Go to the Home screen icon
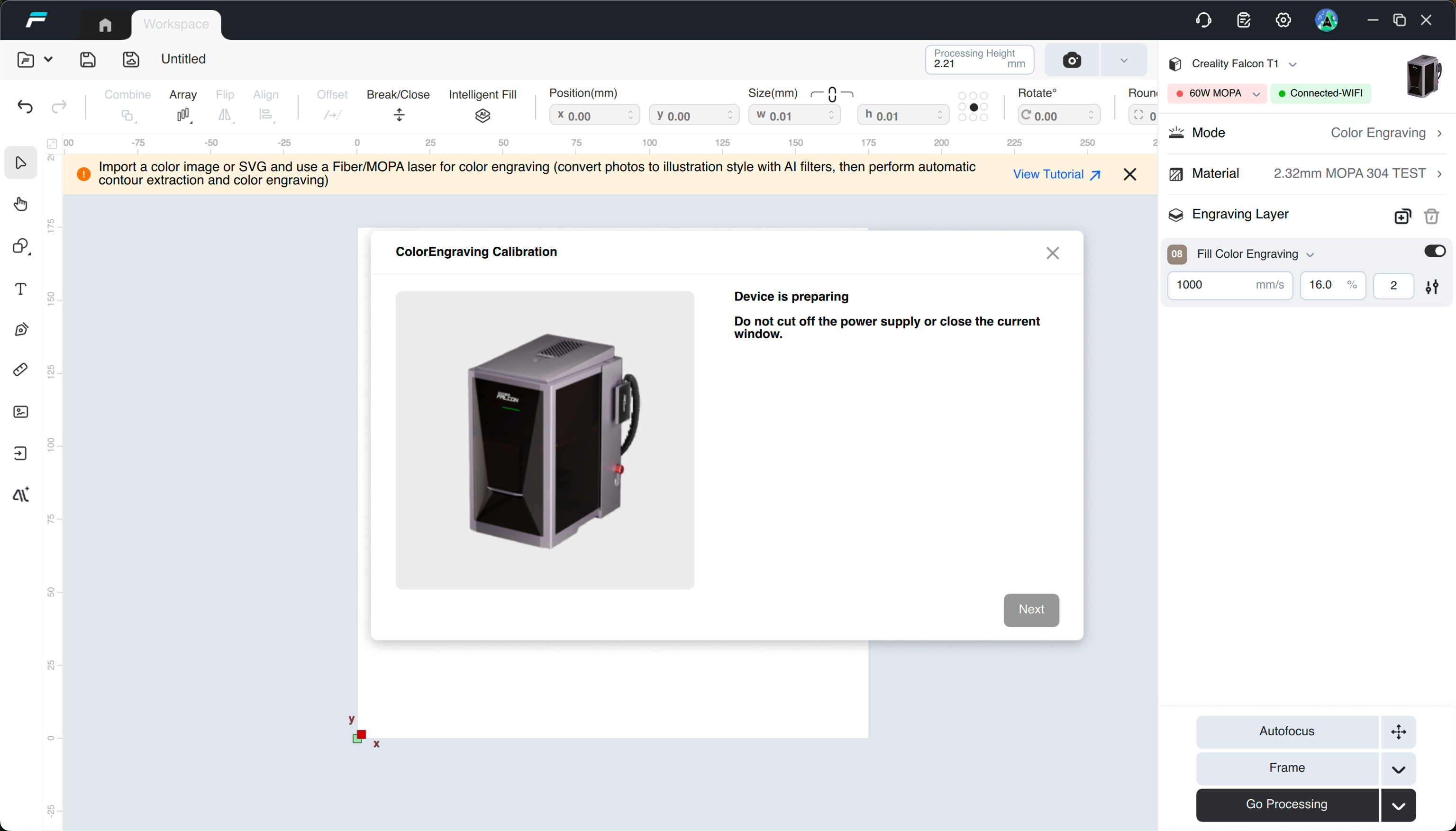Viewport: 1456px width, 831px height. 105,25
